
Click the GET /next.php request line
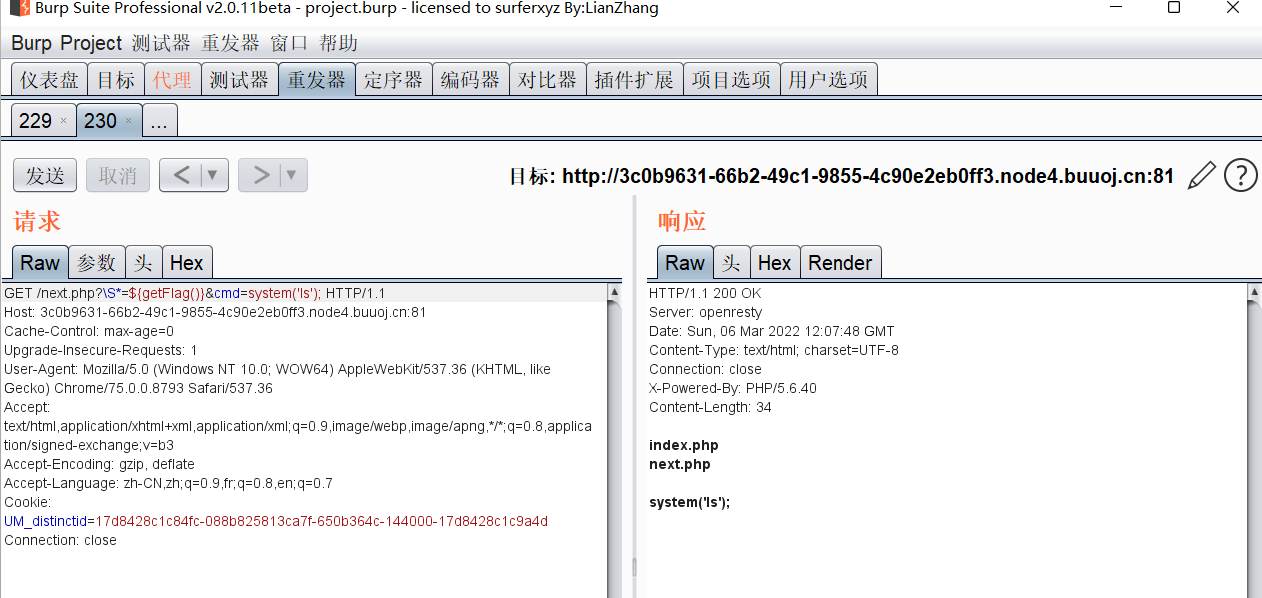click(195, 293)
